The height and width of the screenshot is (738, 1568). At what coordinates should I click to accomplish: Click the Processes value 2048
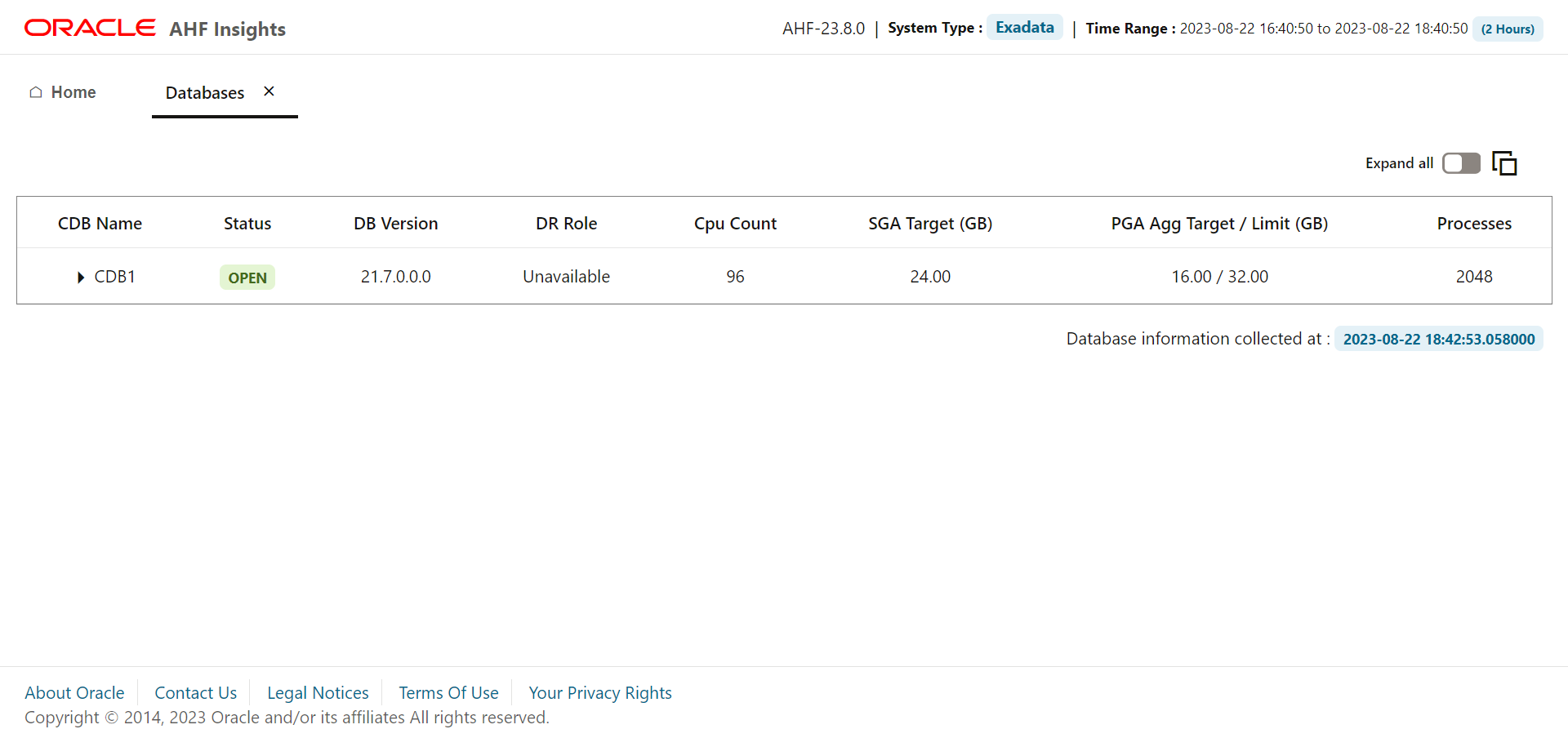point(1474,277)
